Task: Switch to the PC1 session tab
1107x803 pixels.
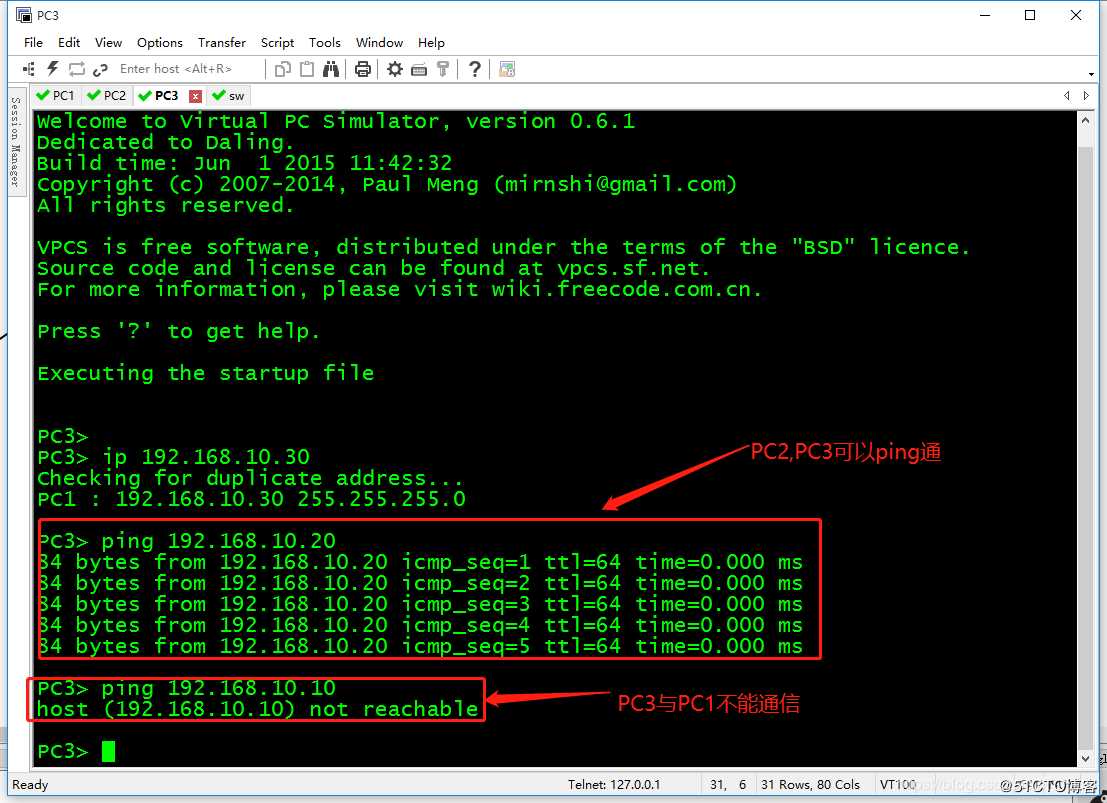Action: pyautogui.click(x=56, y=96)
